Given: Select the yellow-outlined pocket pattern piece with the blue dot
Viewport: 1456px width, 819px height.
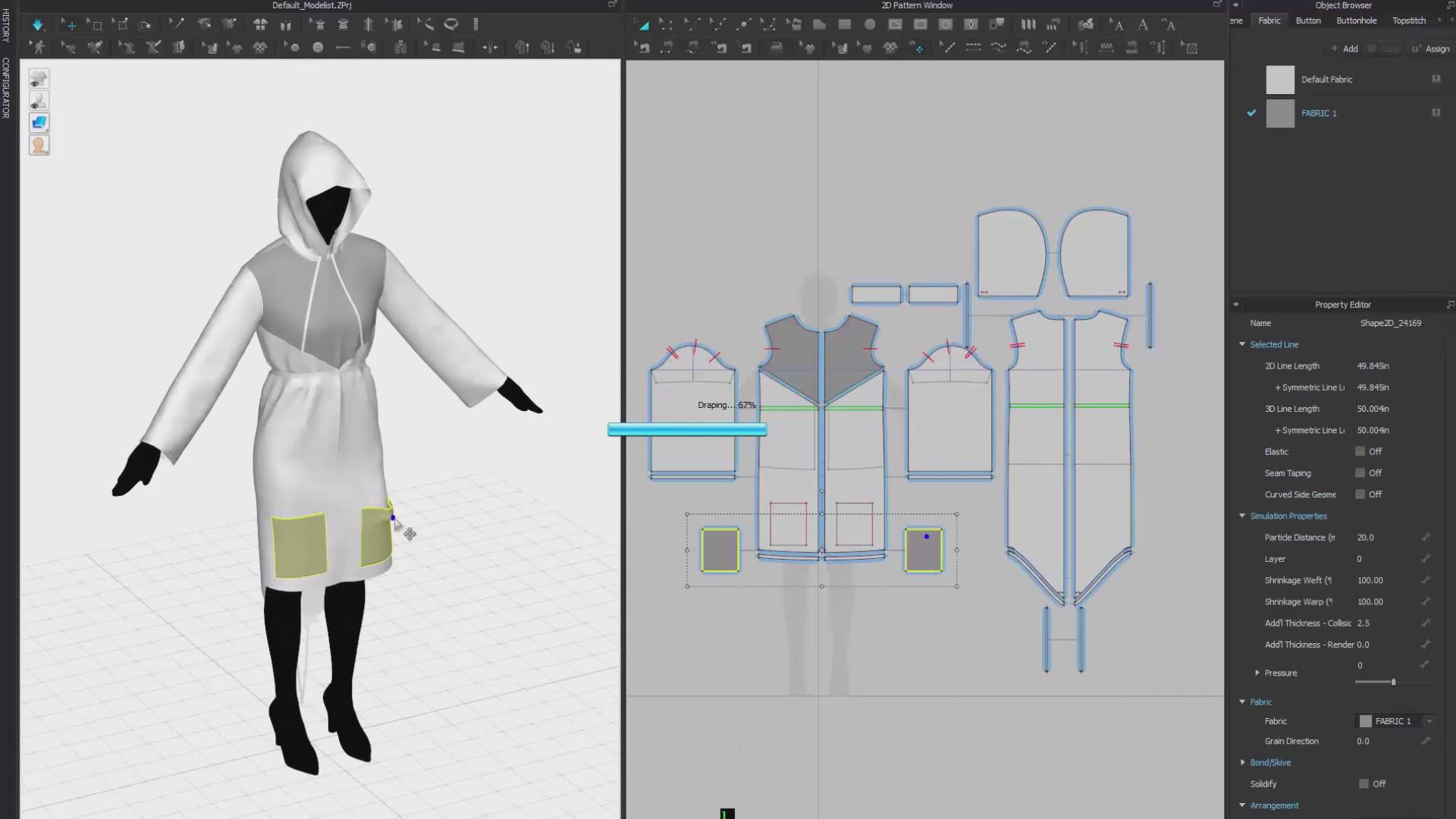Looking at the screenshot, I should (924, 551).
